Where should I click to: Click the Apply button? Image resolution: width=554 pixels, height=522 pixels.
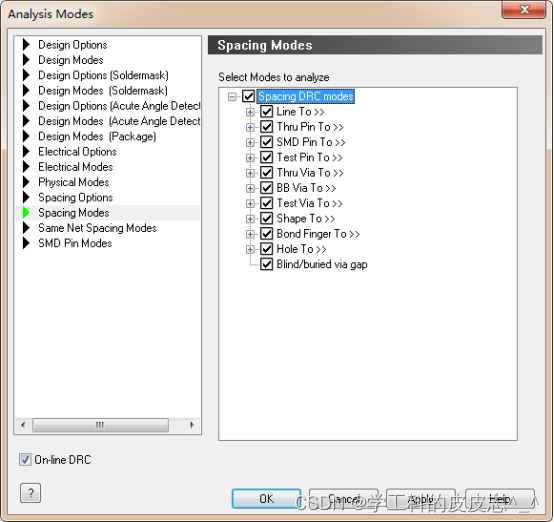click(421, 498)
